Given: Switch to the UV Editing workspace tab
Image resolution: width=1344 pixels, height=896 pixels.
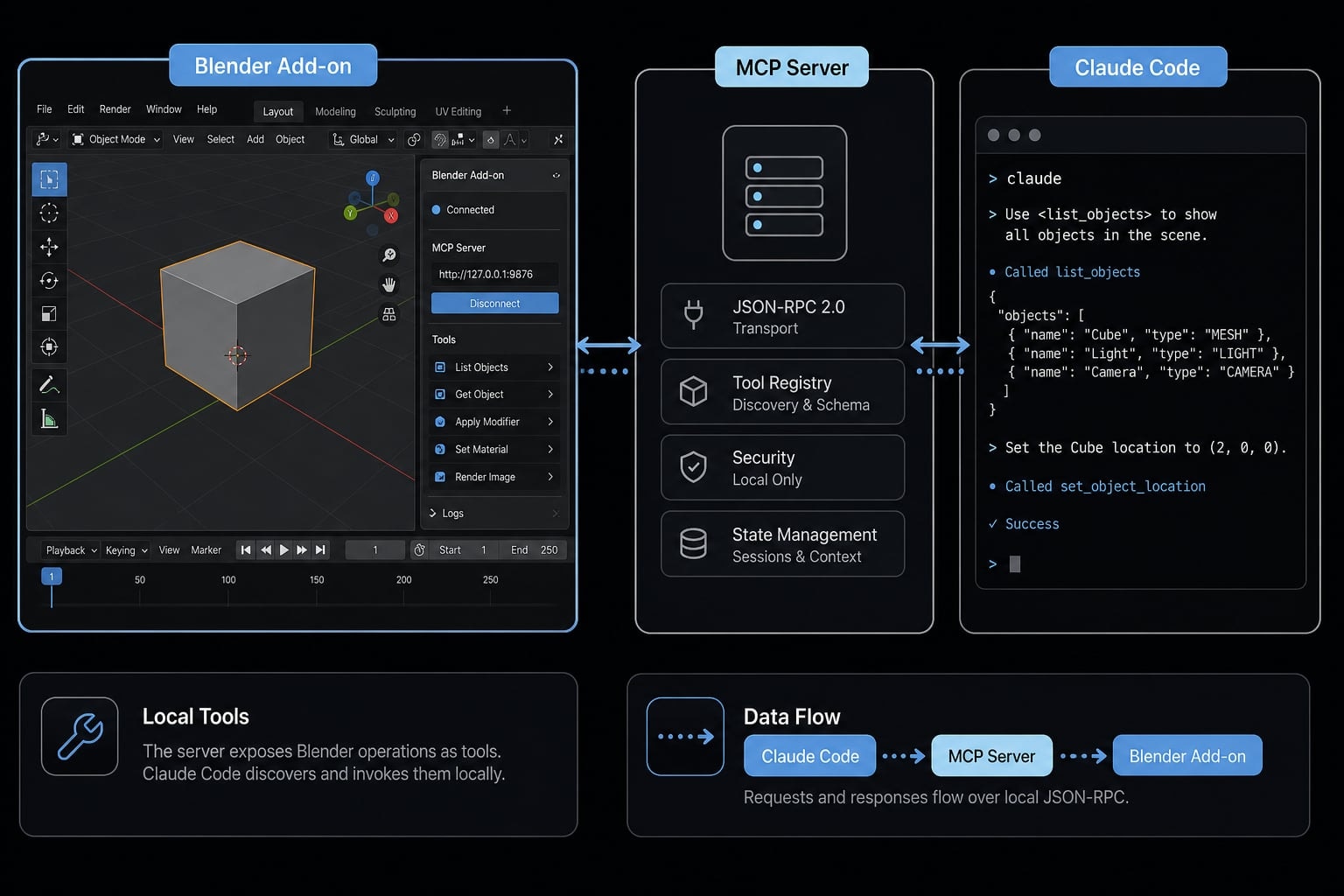Looking at the screenshot, I should 458,112.
